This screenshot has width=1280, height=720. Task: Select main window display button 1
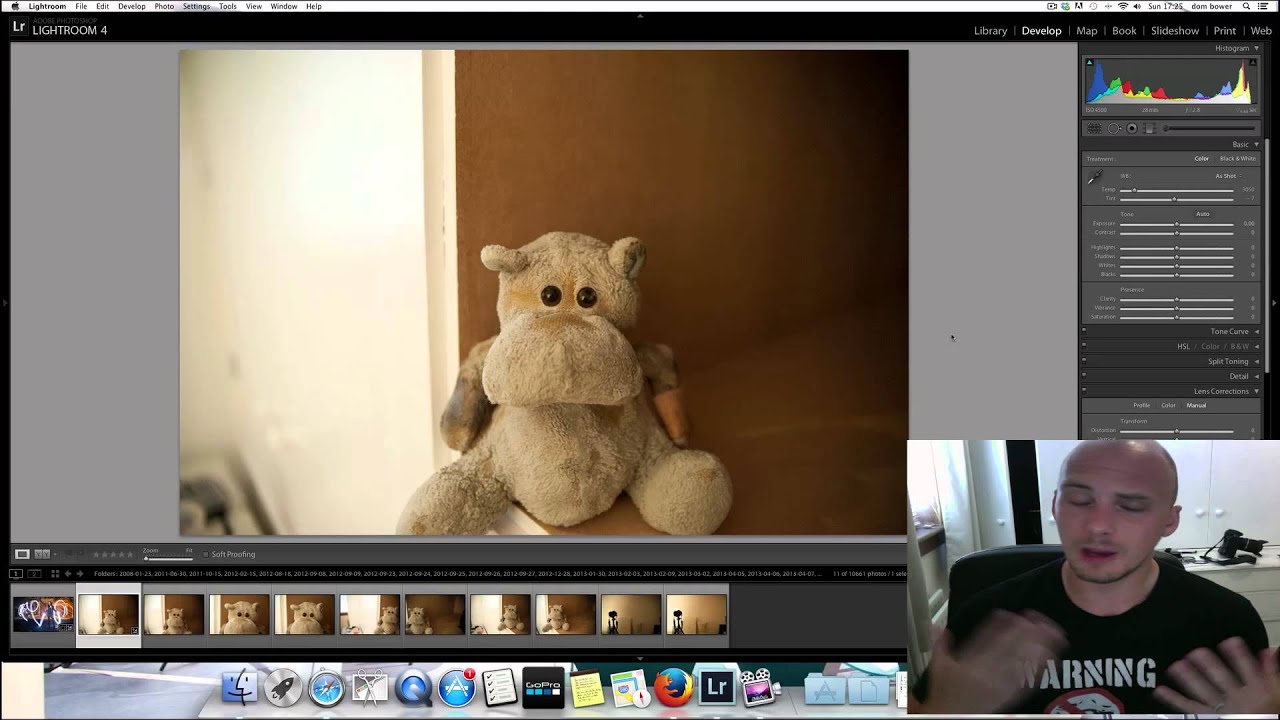pos(16,574)
